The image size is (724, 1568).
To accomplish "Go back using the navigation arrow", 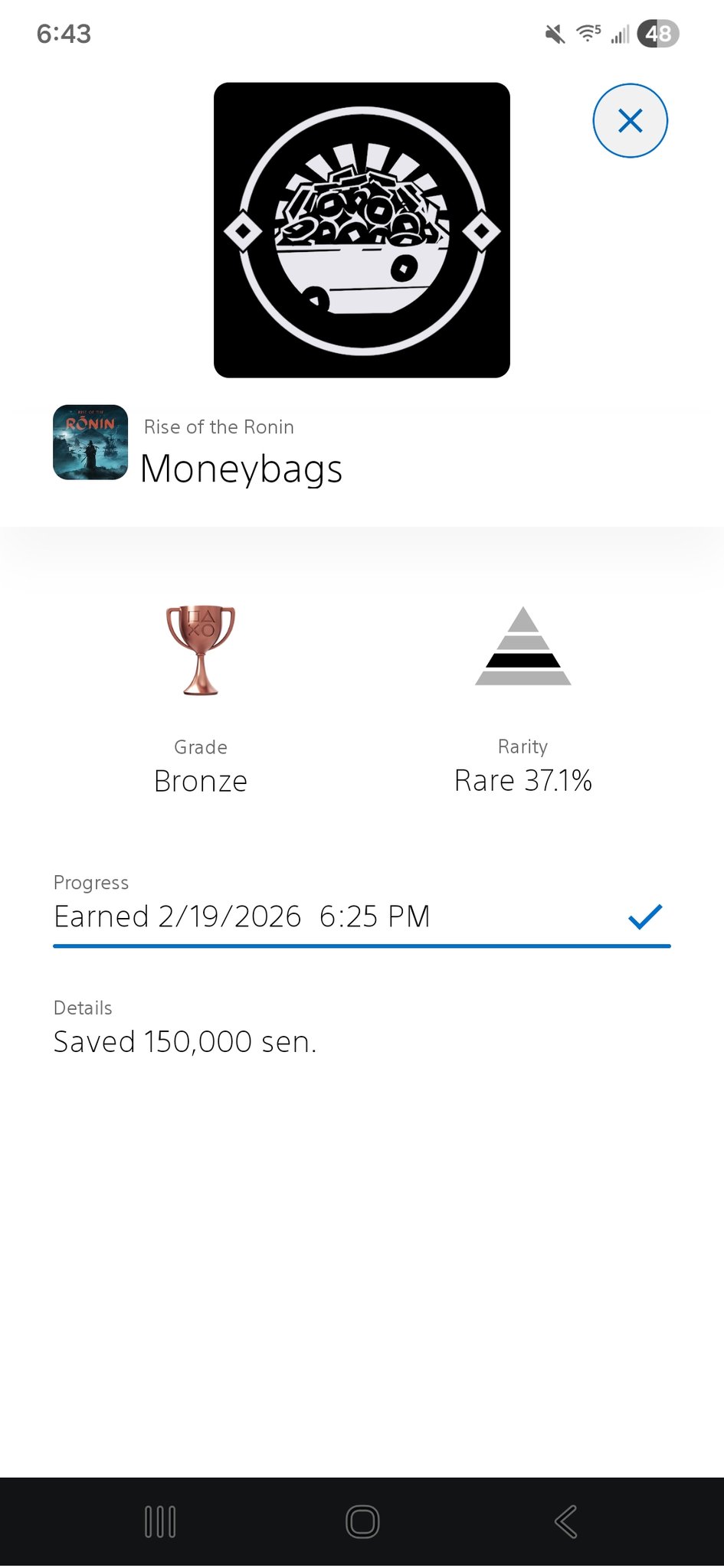I will pyautogui.click(x=565, y=1521).
